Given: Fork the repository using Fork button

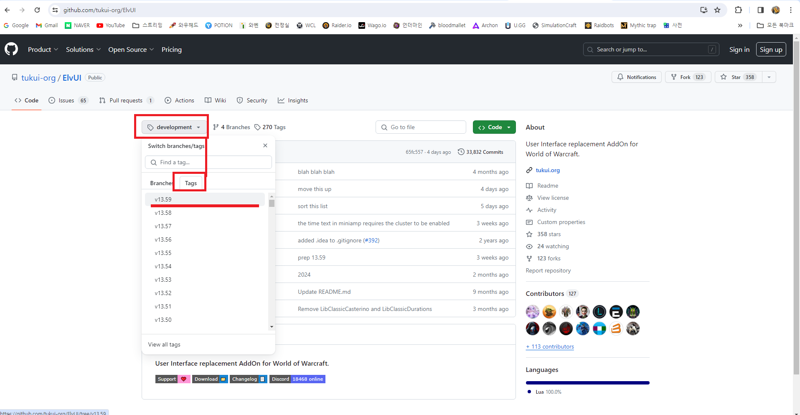Looking at the screenshot, I should tap(685, 77).
